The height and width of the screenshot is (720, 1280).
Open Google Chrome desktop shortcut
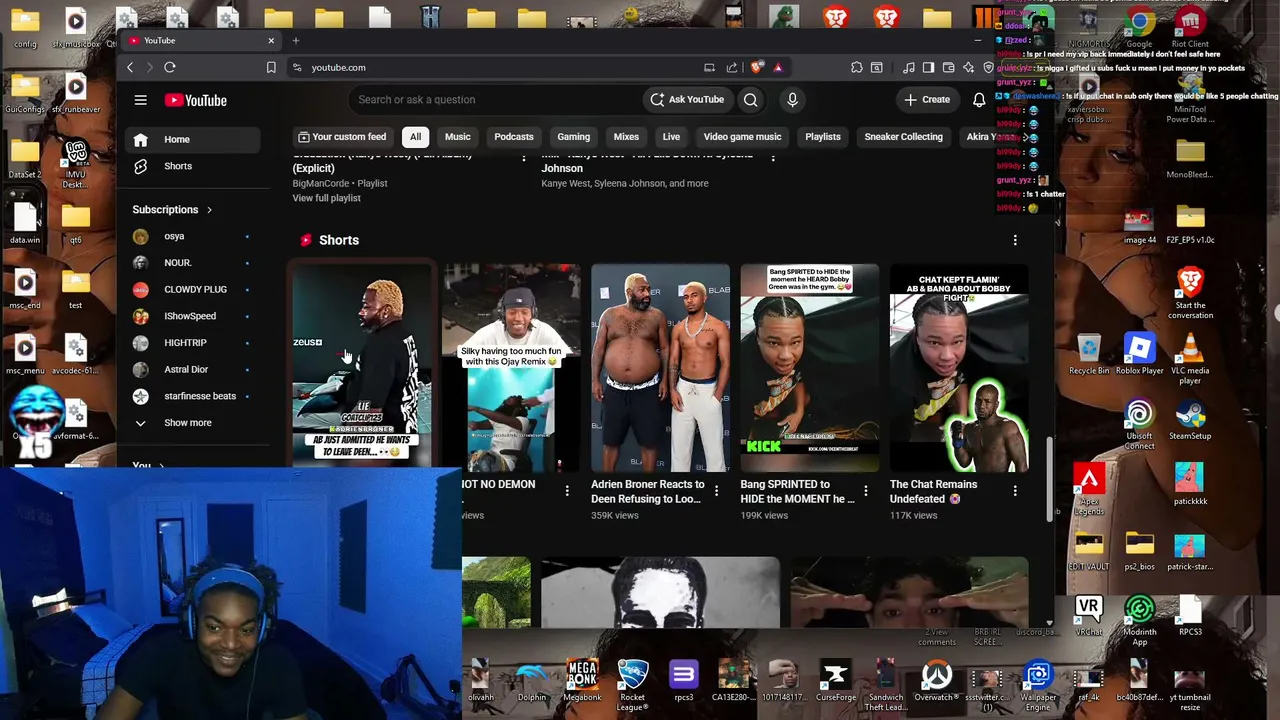(x=1139, y=30)
